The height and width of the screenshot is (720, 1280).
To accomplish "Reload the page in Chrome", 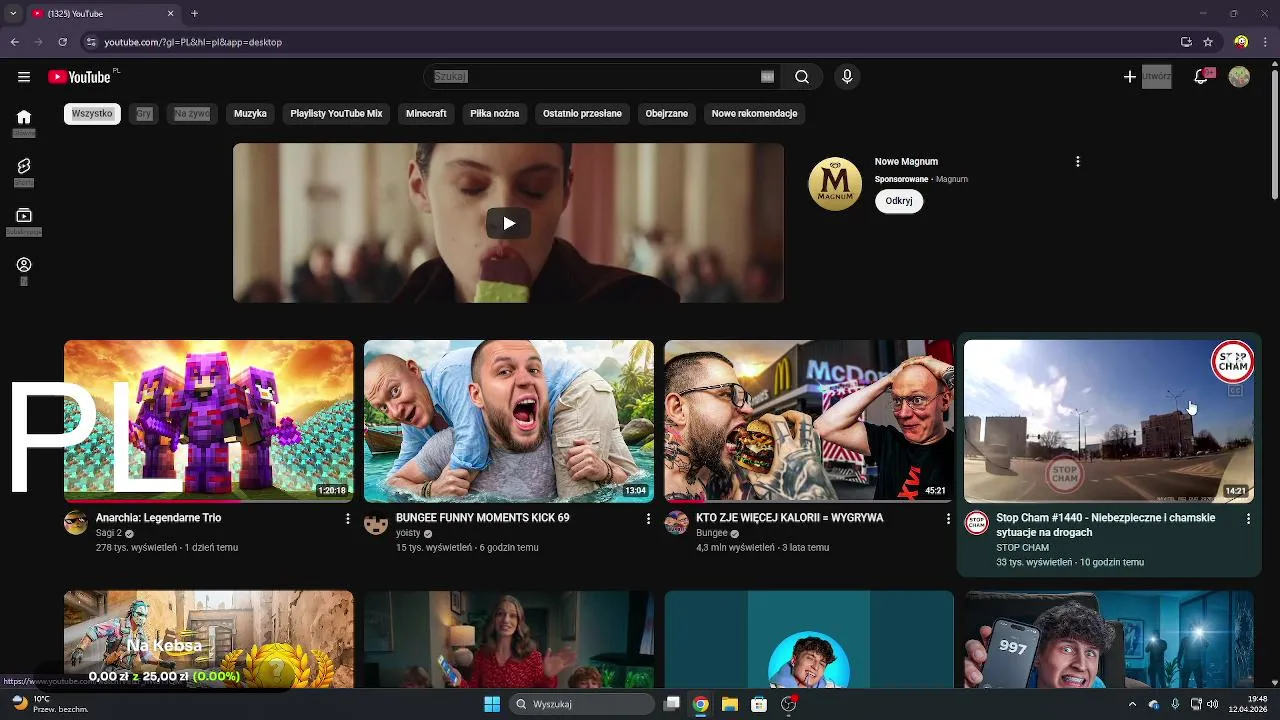I will (62, 42).
